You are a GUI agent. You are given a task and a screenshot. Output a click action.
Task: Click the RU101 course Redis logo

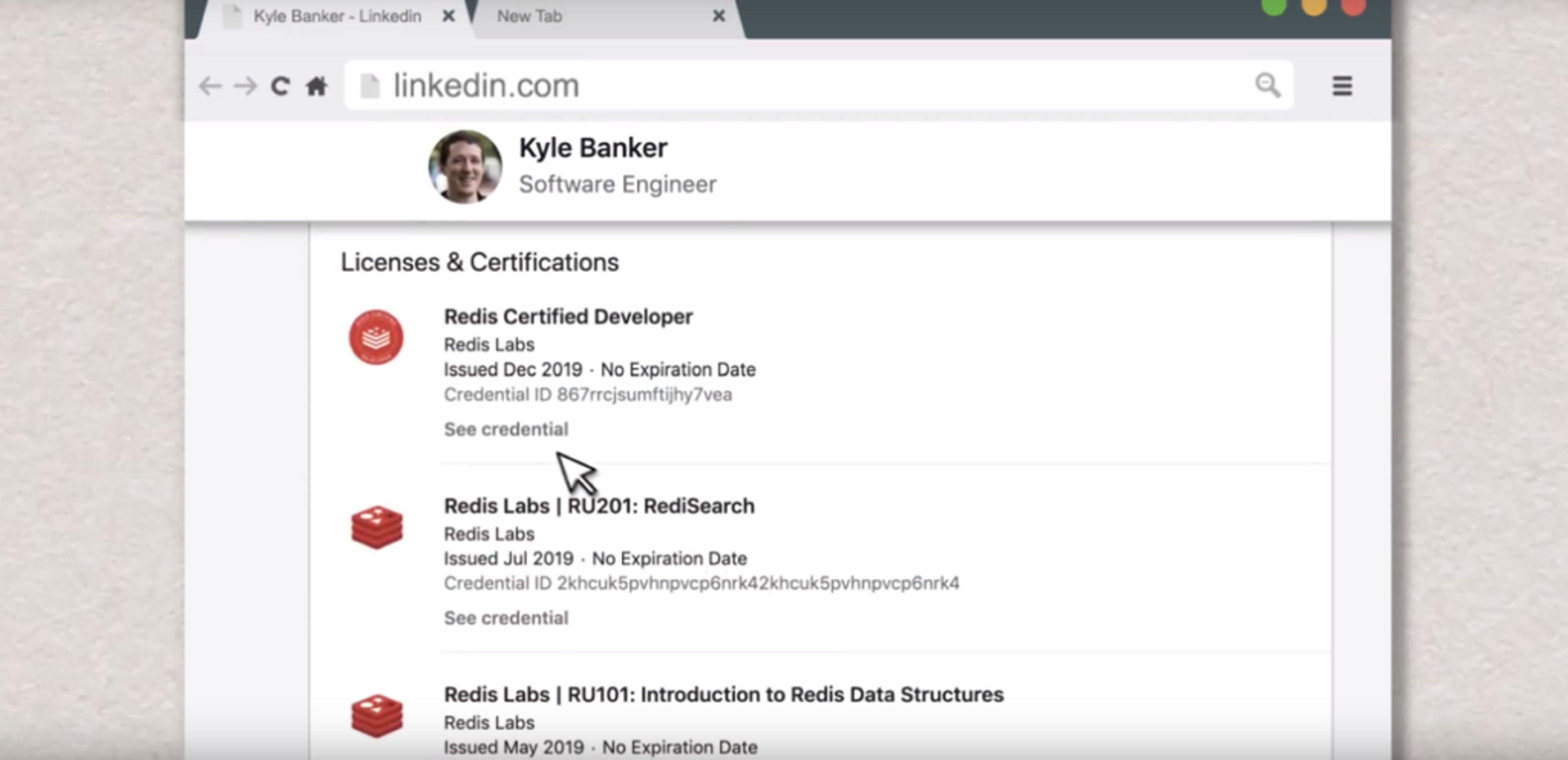[x=377, y=715]
